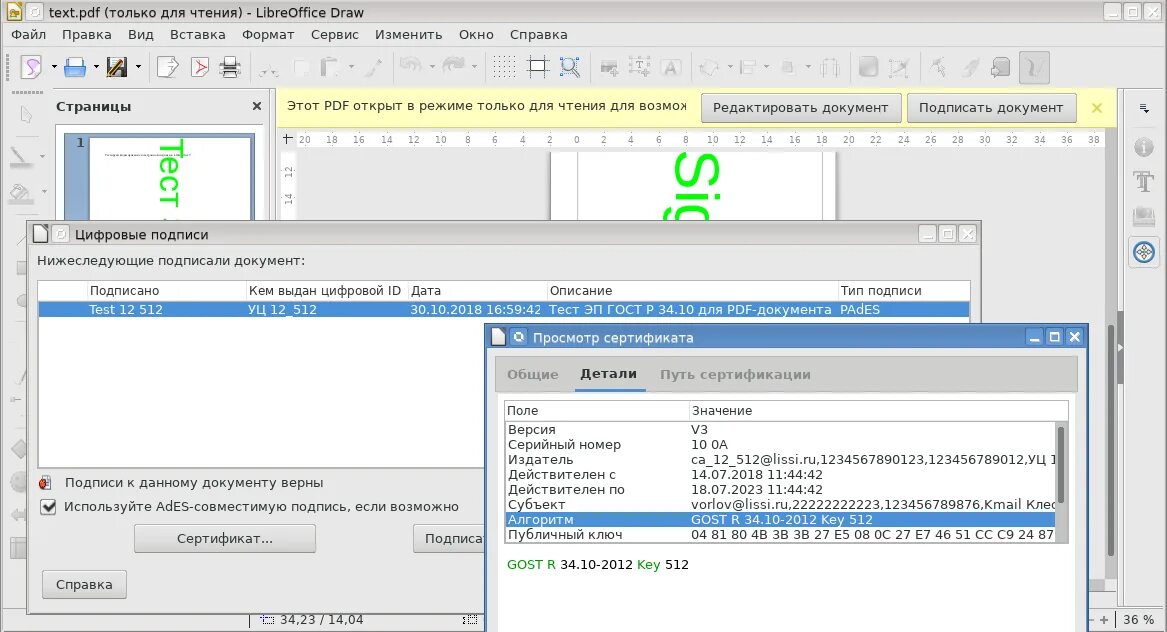Open the blue Open-file toolbar icon

point(74,67)
